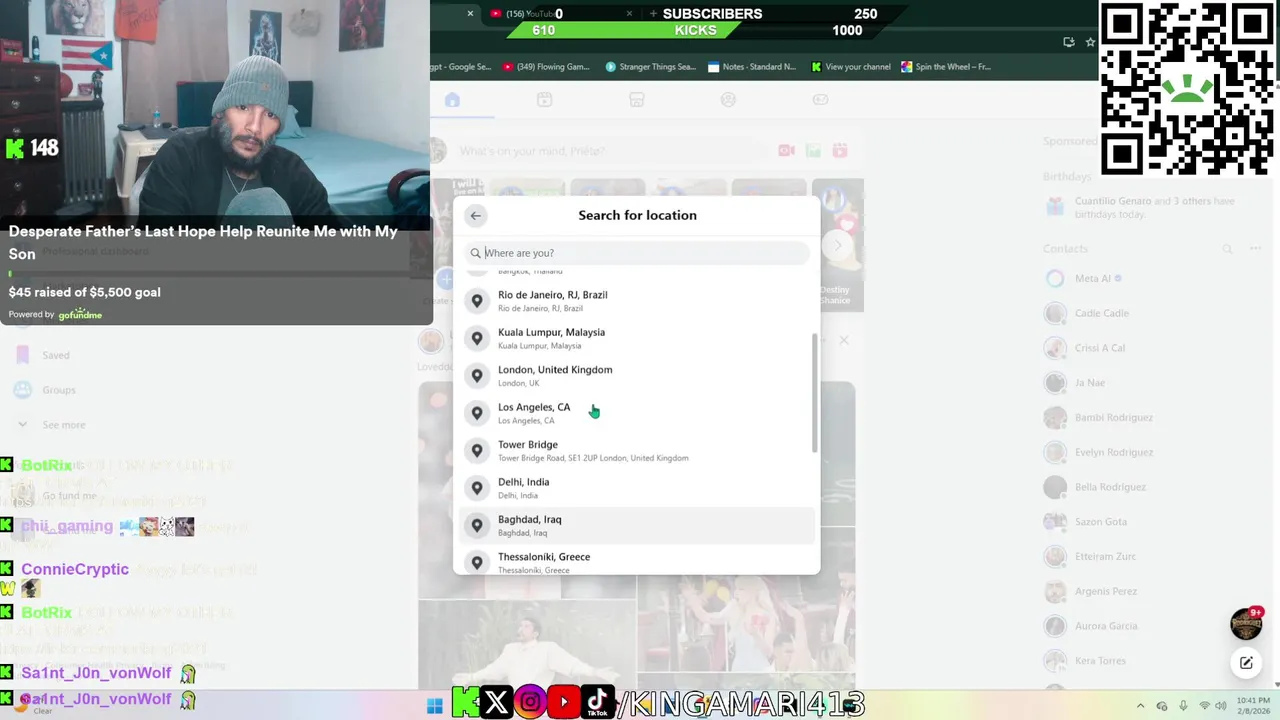This screenshot has width=1280, height=720.
Task: Go back using the dialog's arrow button
Action: [x=476, y=215]
